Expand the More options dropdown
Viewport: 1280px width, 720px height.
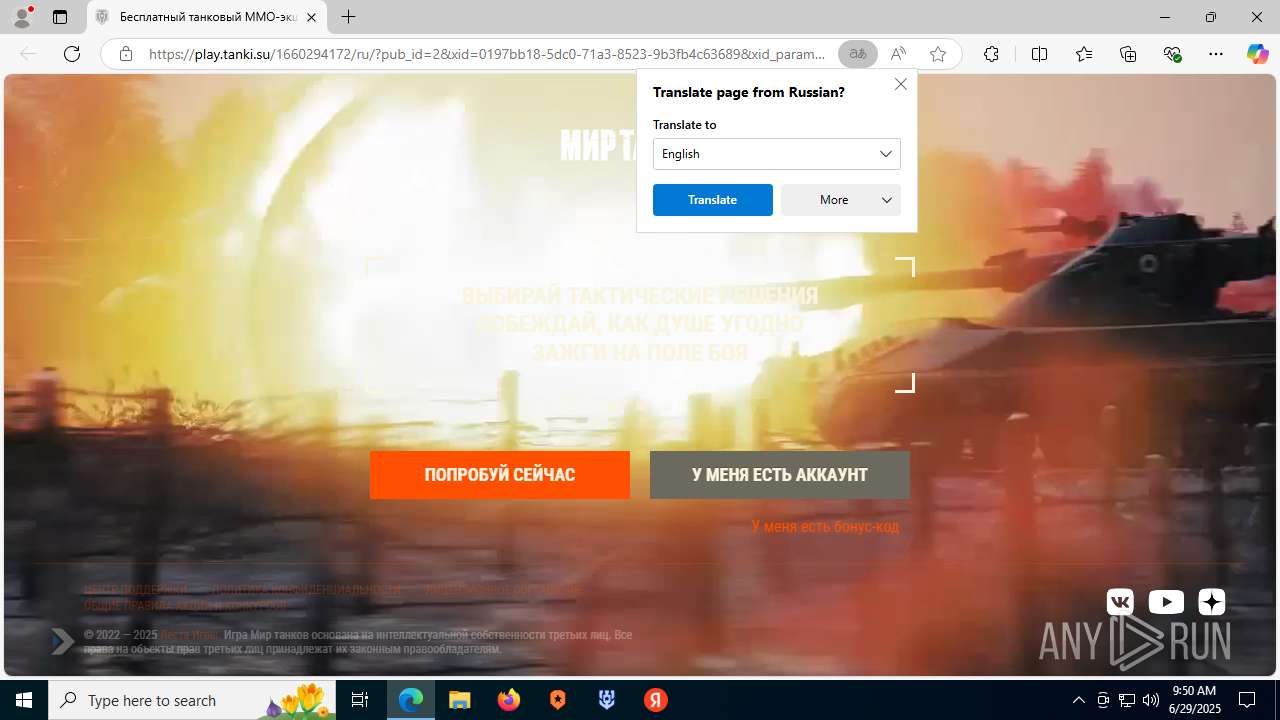click(841, 200)
